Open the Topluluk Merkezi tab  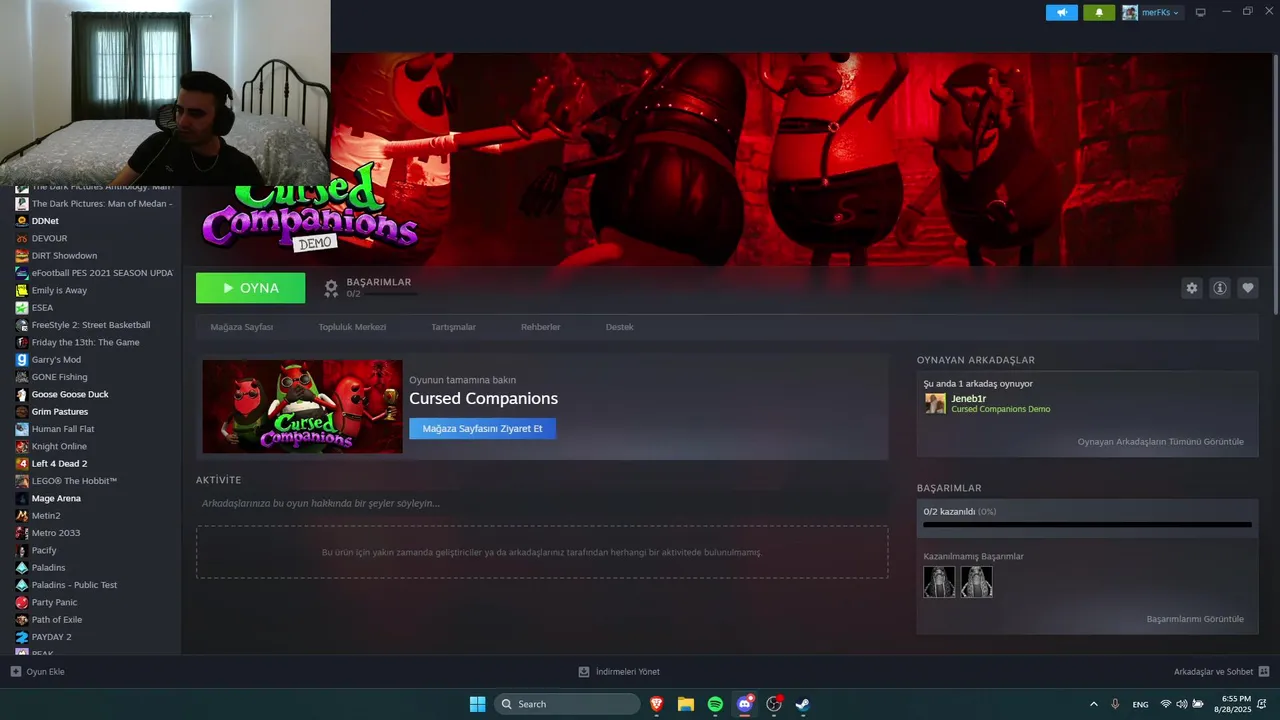point(352,327)
